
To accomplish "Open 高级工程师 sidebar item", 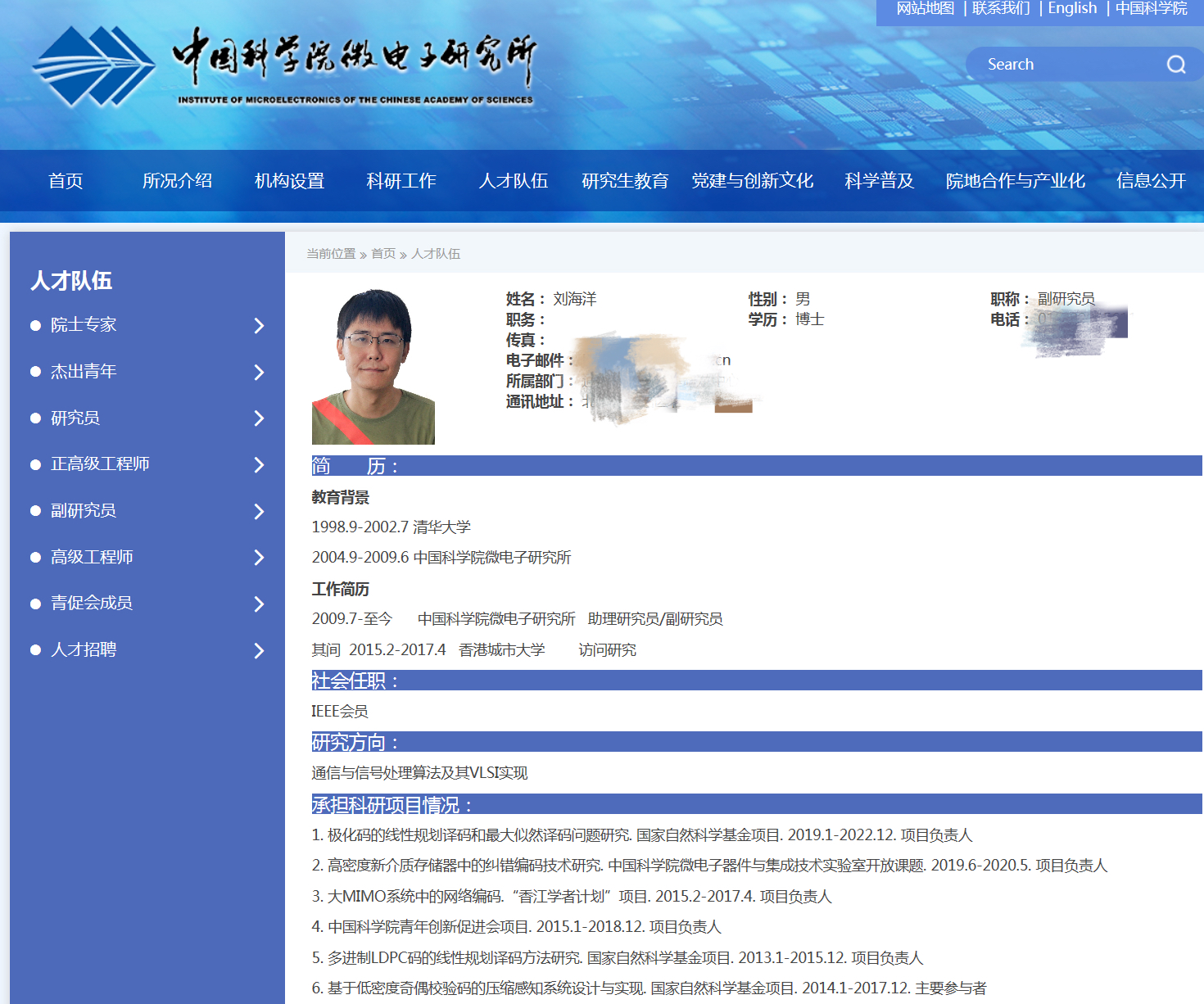I will (x=92, y=558).
